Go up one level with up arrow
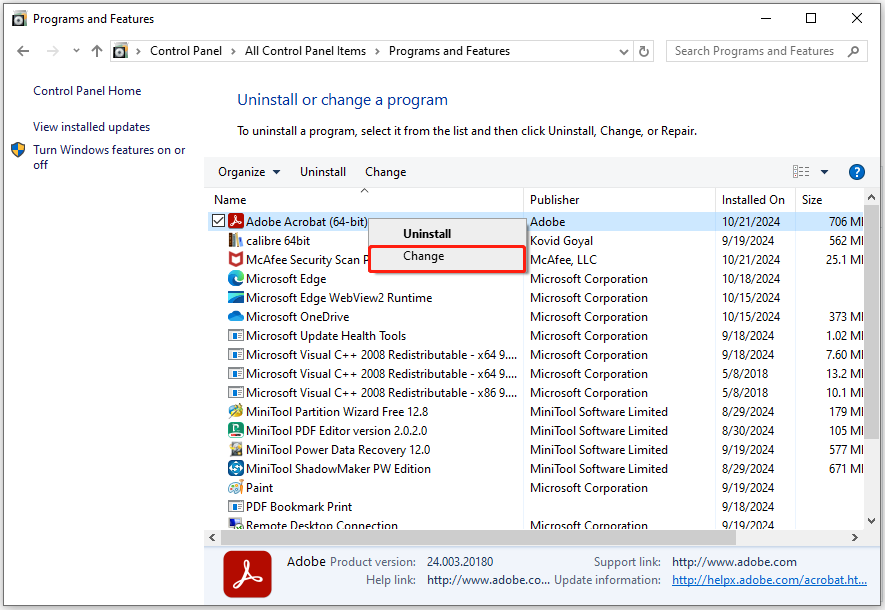885x610 pixels. (x=97, y=51)
